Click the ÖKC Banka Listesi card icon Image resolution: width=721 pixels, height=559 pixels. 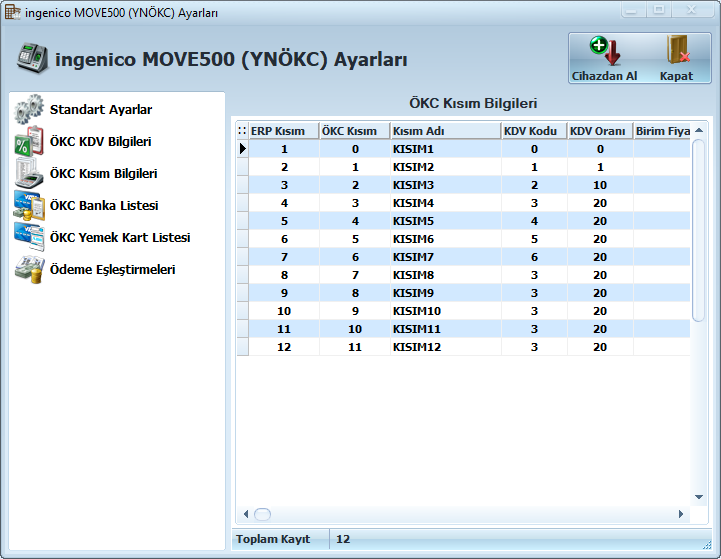[x=29, y=205]
